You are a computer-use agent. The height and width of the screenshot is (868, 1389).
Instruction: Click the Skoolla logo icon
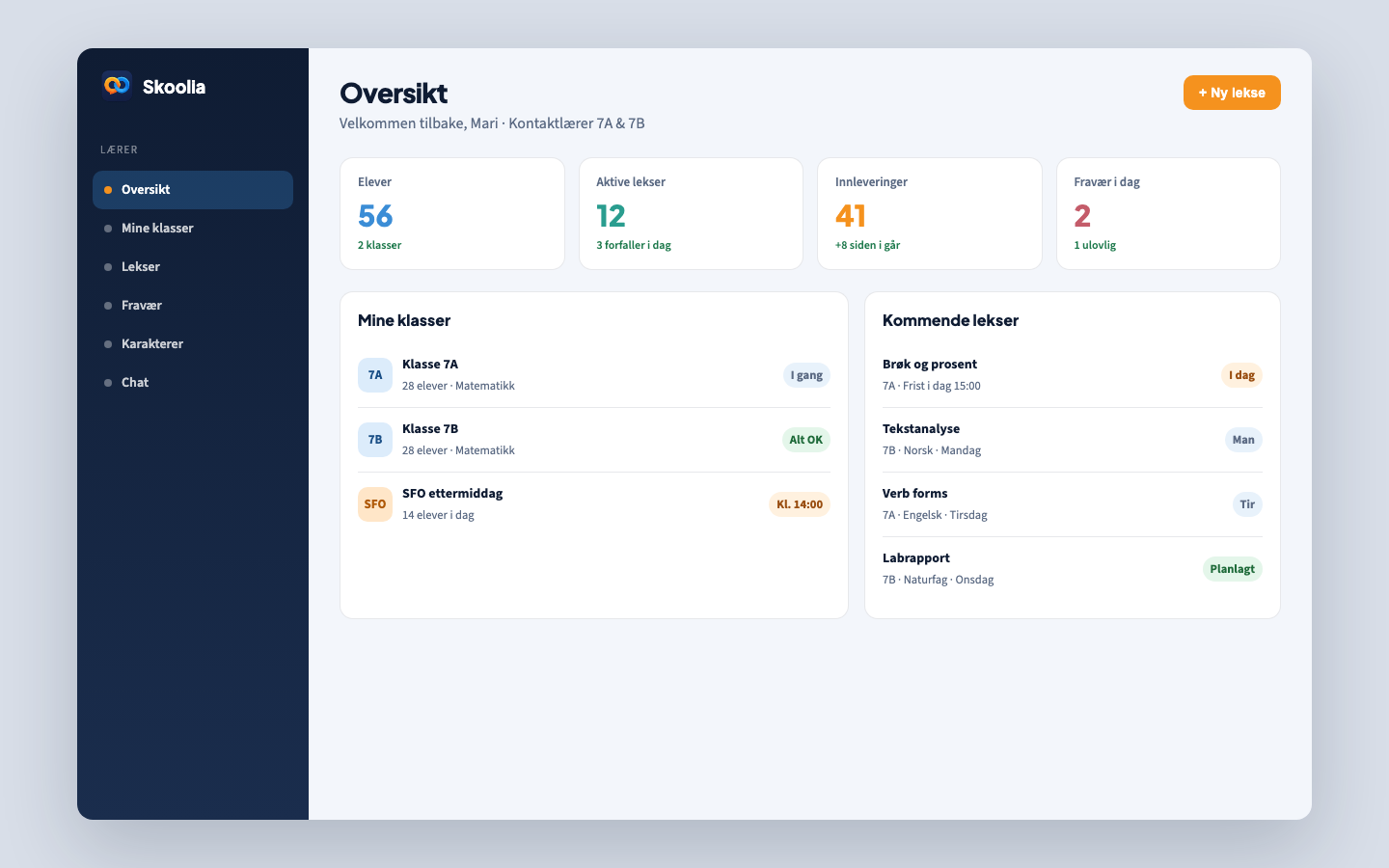[117, 85]
